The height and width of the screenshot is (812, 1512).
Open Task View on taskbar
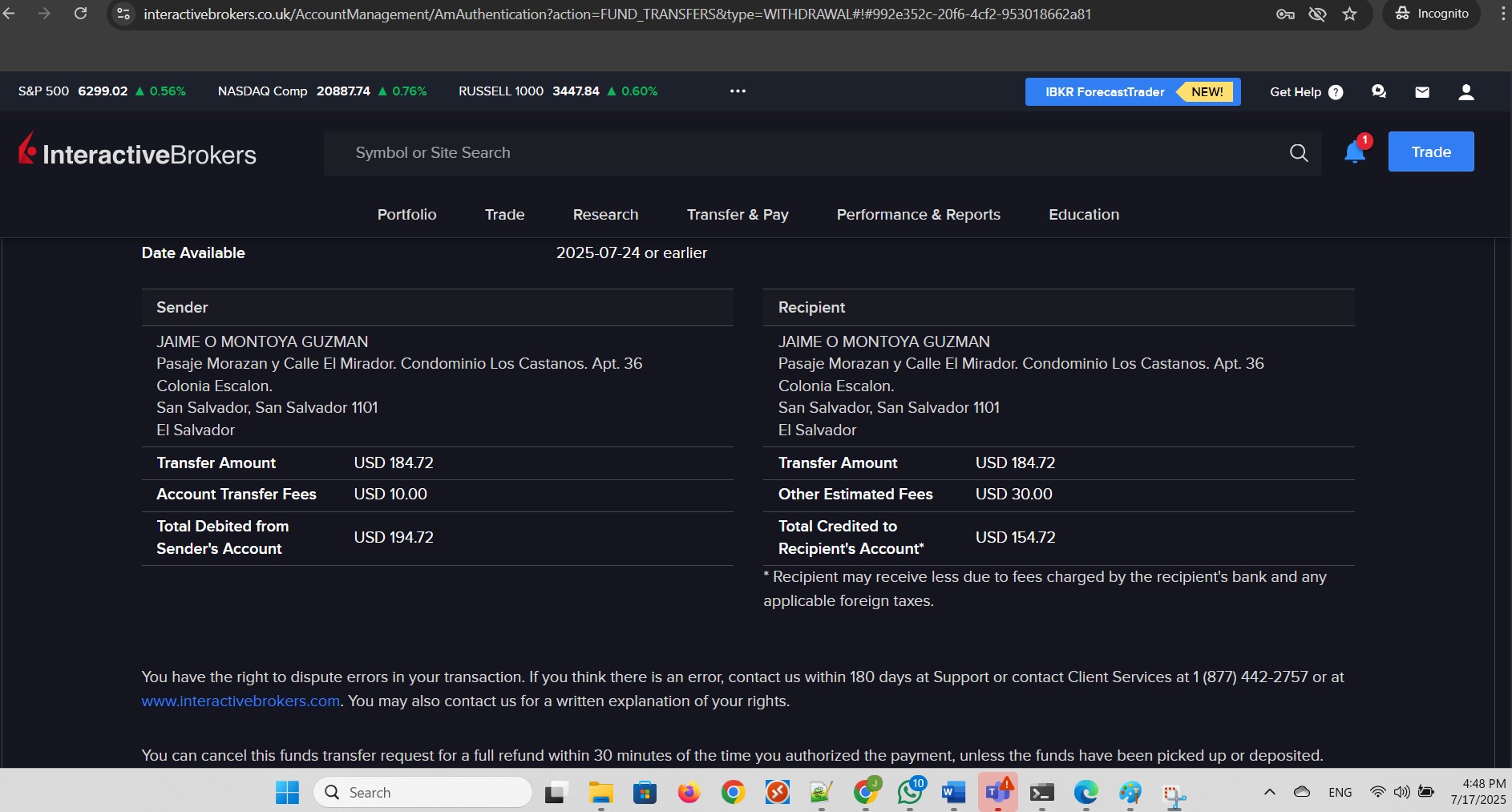556,793
